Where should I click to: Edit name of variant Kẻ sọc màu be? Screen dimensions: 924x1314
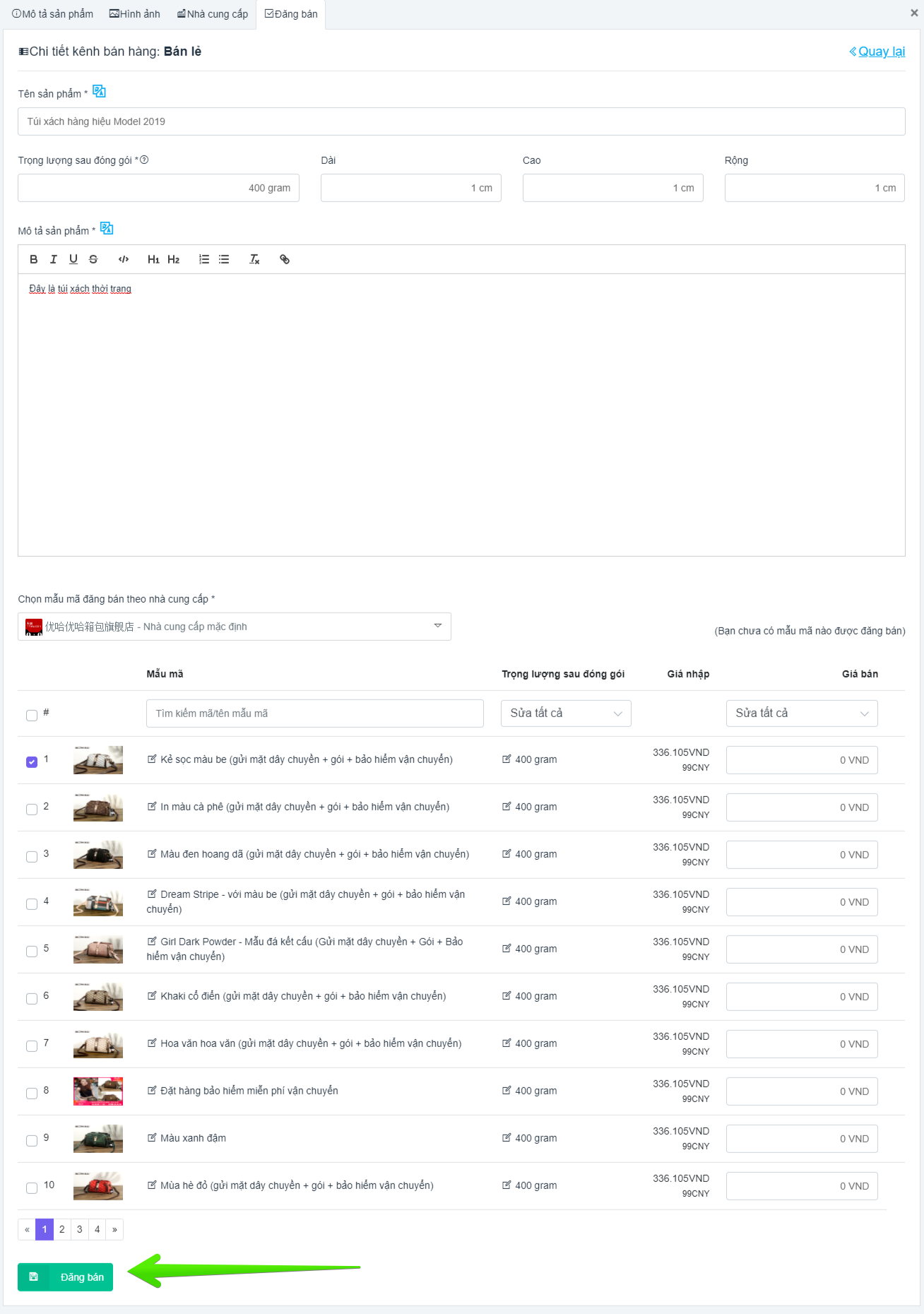(152, 759)
